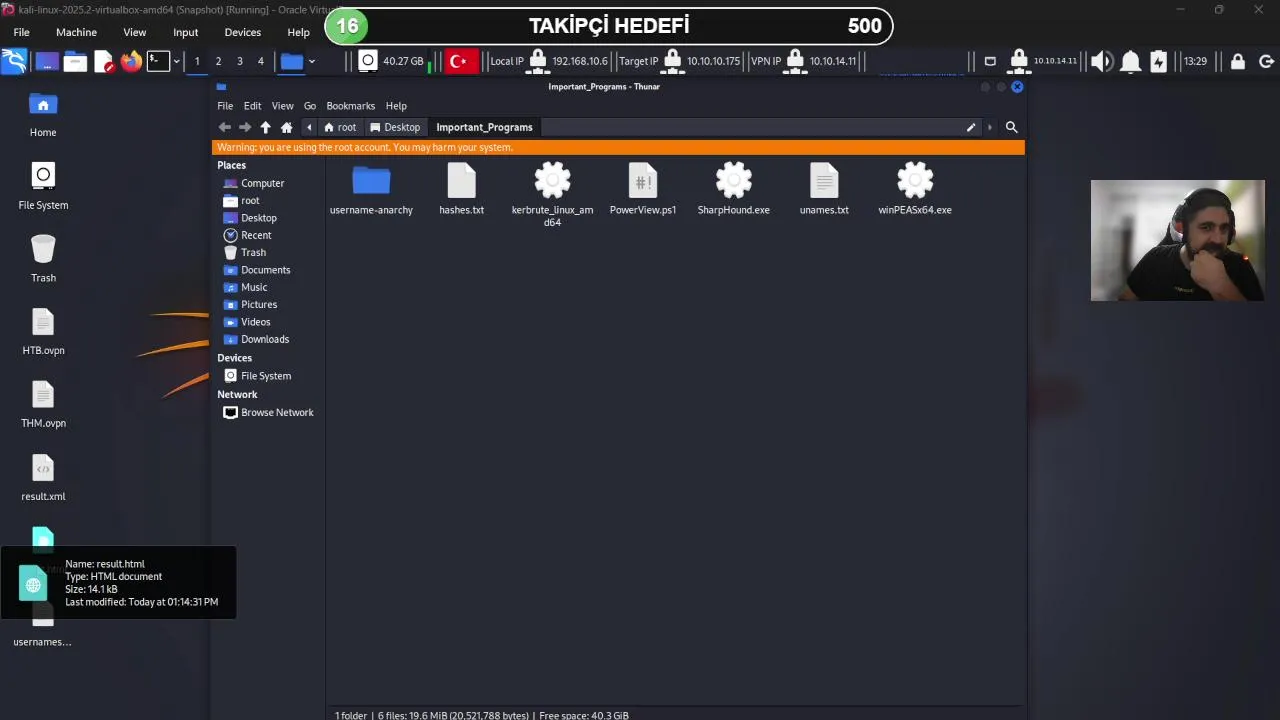Viewport: 1280px width, 720px height.
Task: Go to home folder via house icon
Action: point(286,127)
